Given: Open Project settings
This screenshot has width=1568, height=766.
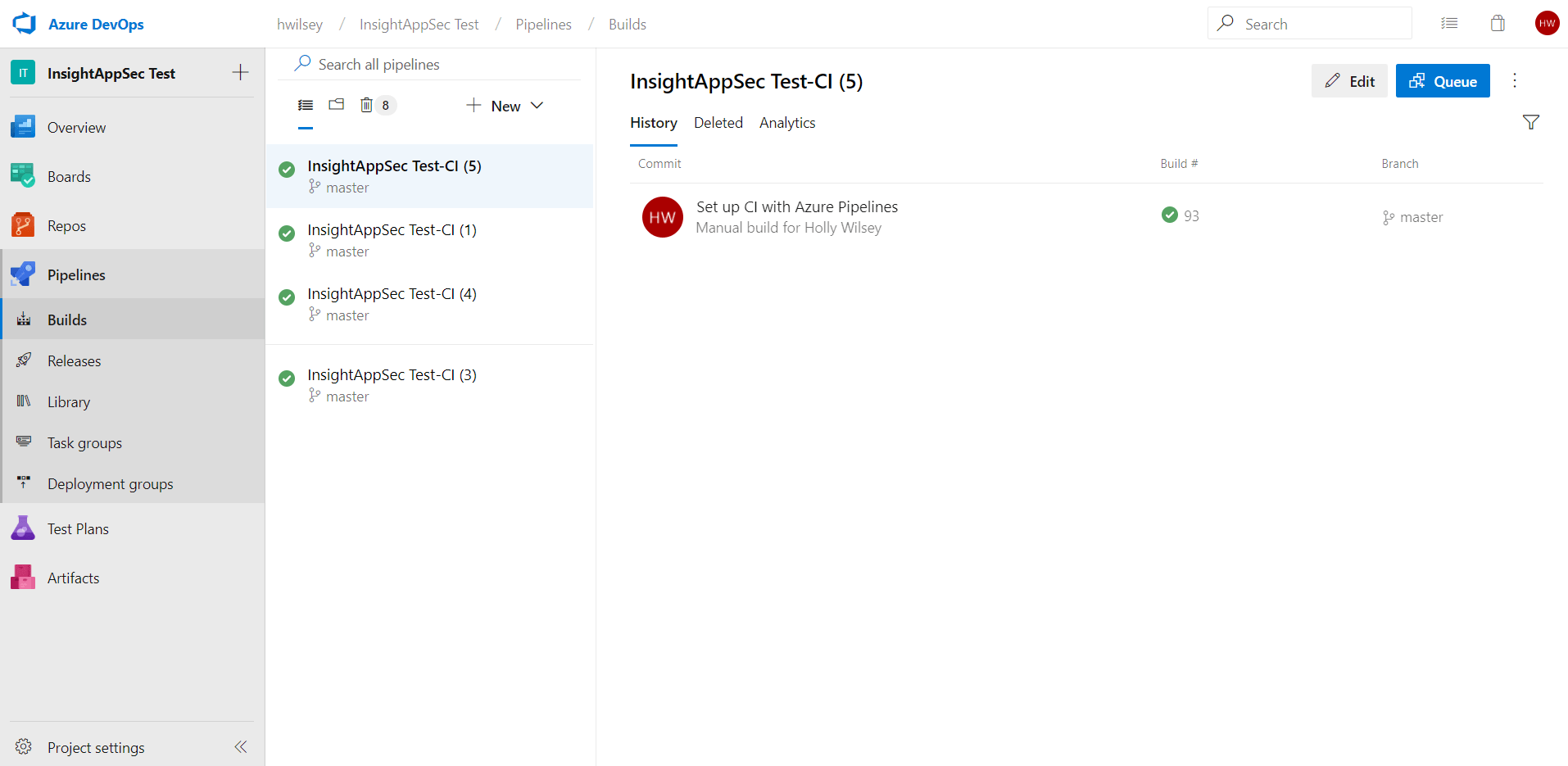Looking at the screenshot, I should [x=95, y=747].
